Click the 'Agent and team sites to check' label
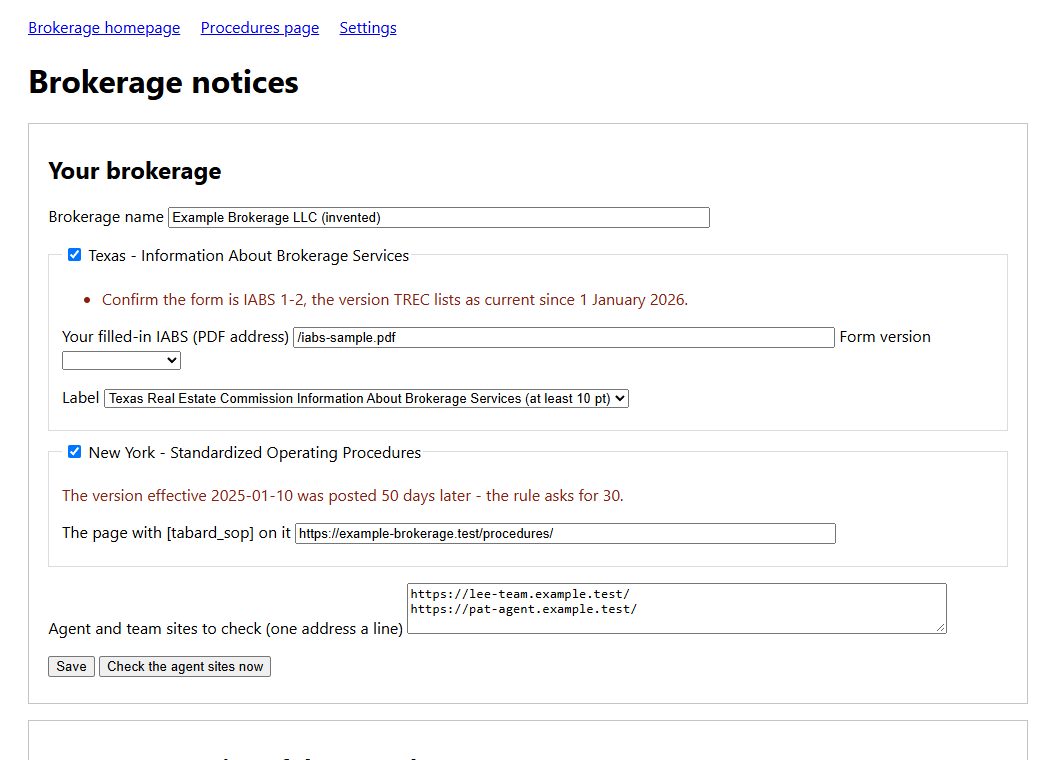Image resolution: width=1056 pixels, height=760 pixels. click(226, 629)
